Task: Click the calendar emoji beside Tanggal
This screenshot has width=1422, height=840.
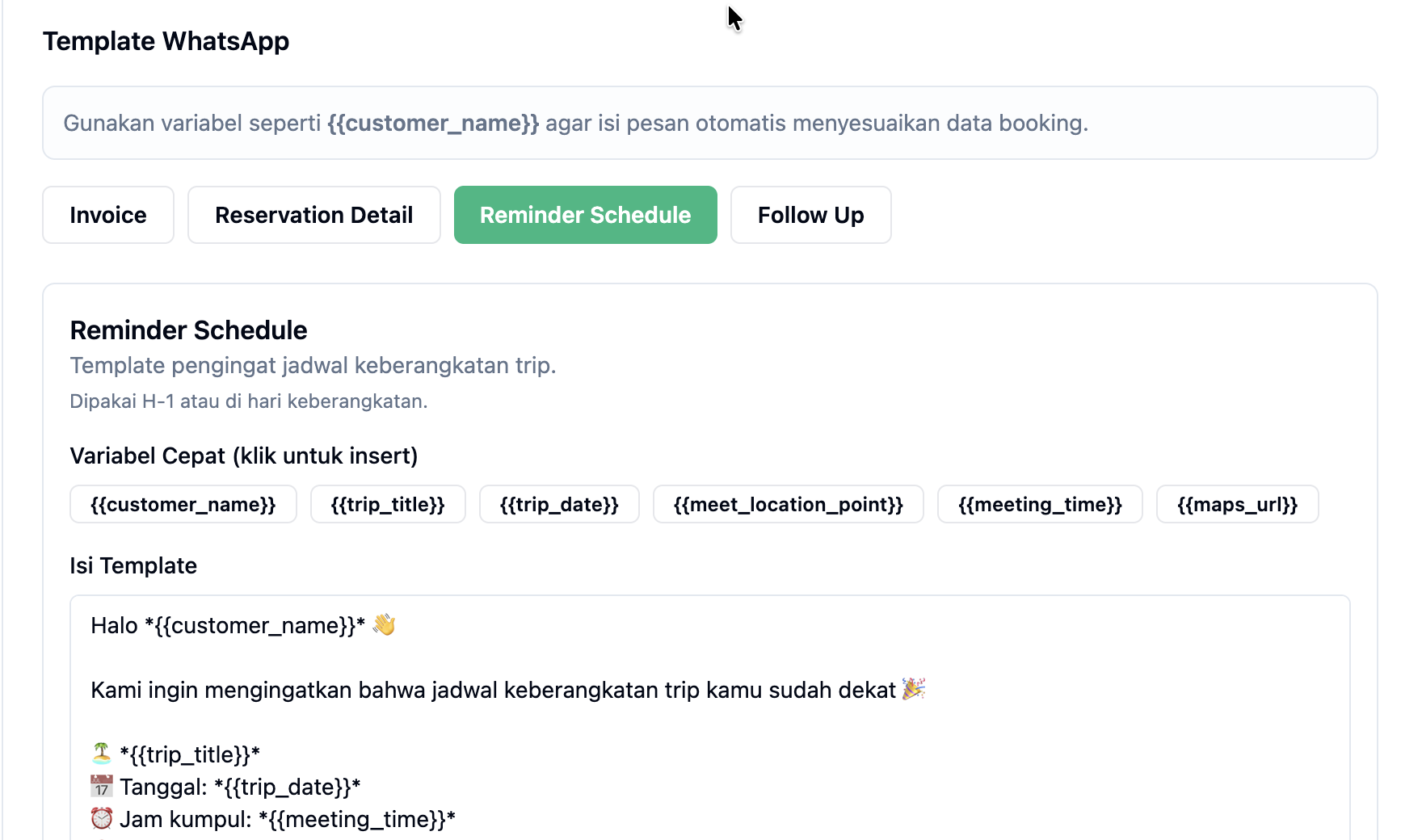Action: click(102, 786)
